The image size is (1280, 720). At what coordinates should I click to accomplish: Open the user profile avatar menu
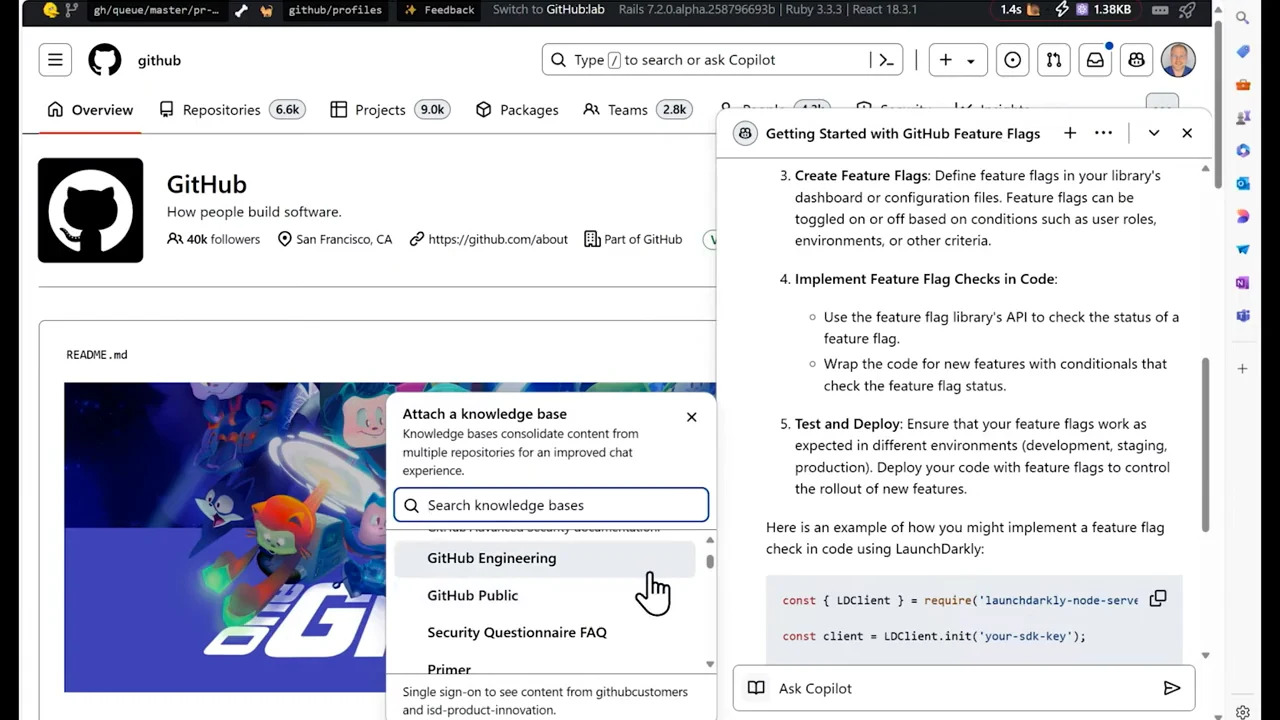point(1178,60)
